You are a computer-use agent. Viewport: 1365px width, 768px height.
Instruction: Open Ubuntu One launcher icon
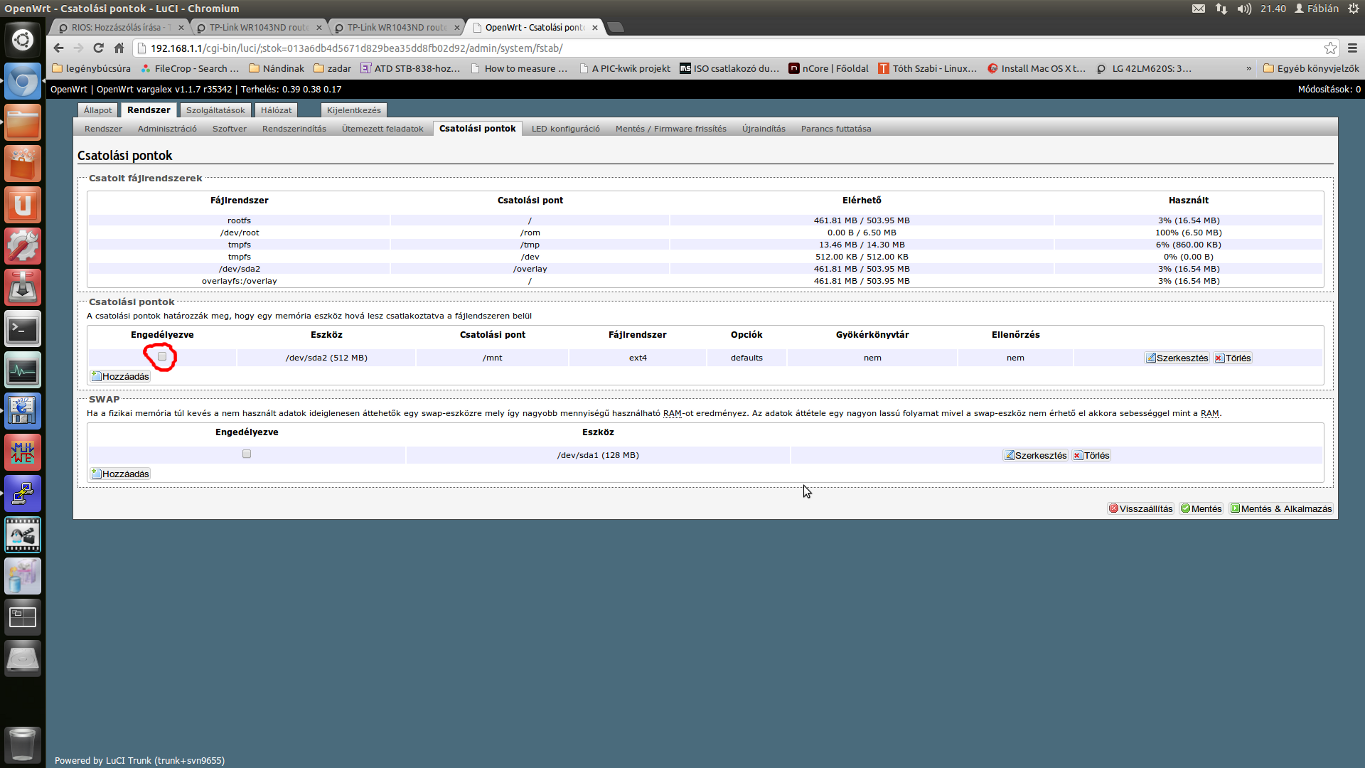(x=22, y=205)
